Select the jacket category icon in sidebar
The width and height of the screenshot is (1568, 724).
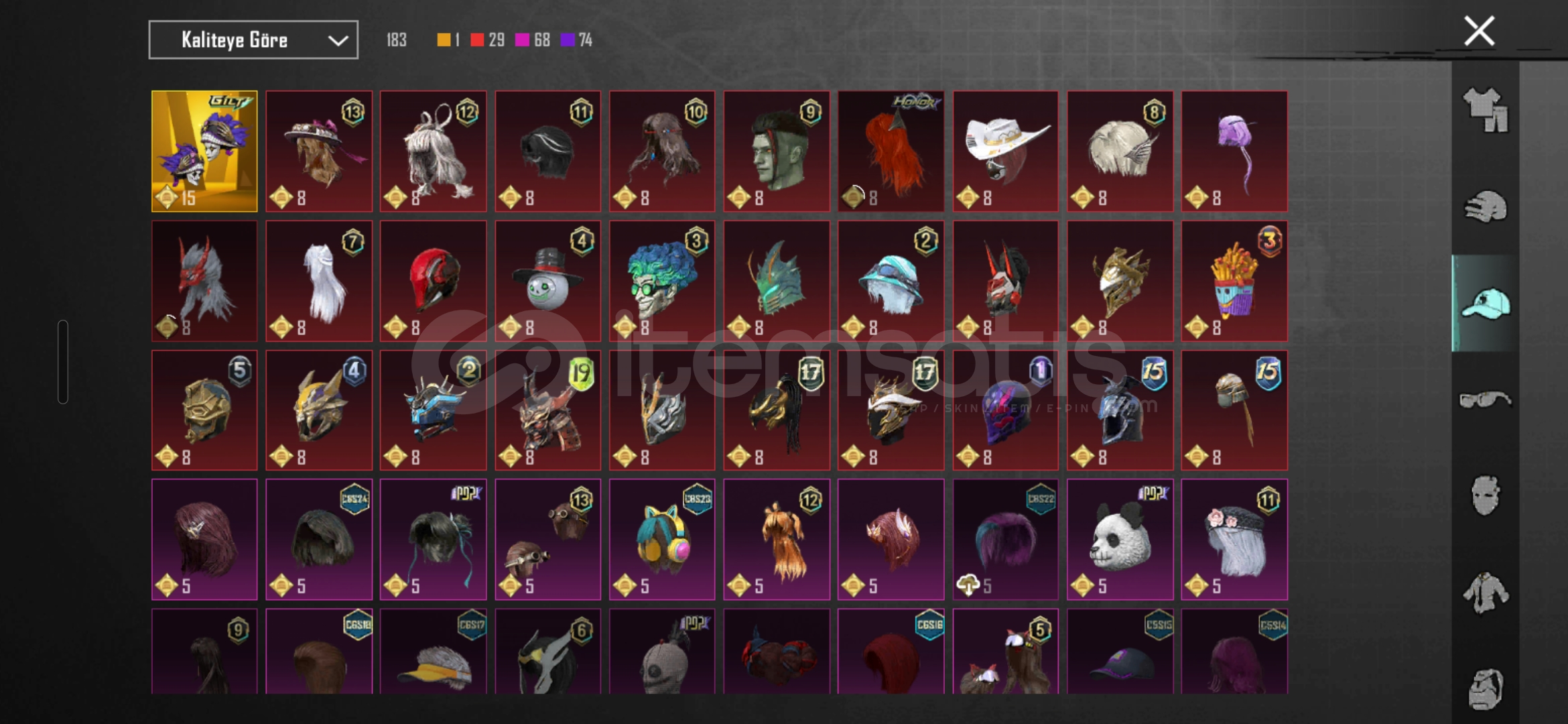click(1486, 593)
